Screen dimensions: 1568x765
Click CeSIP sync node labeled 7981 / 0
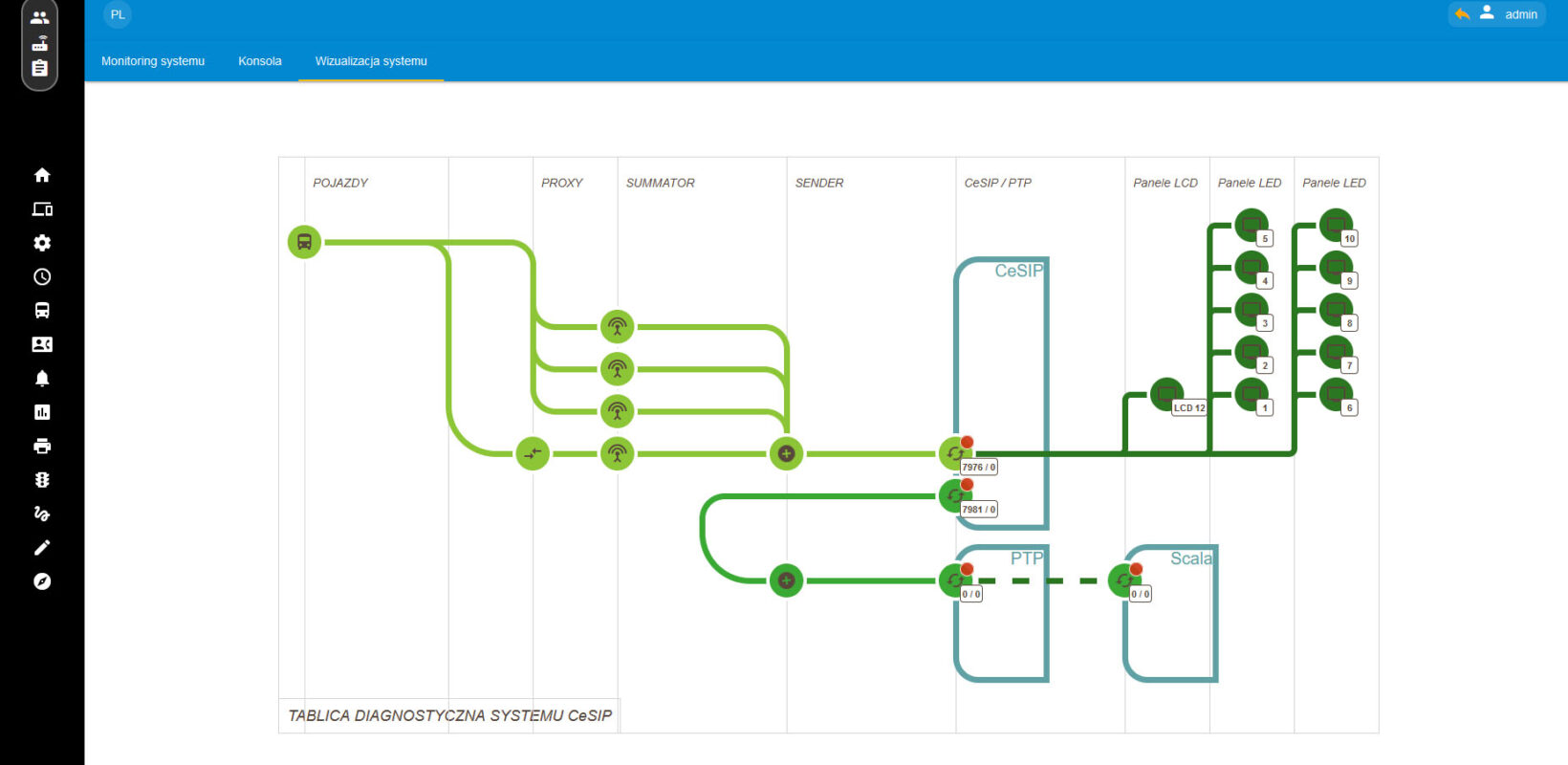click(955, 495)
